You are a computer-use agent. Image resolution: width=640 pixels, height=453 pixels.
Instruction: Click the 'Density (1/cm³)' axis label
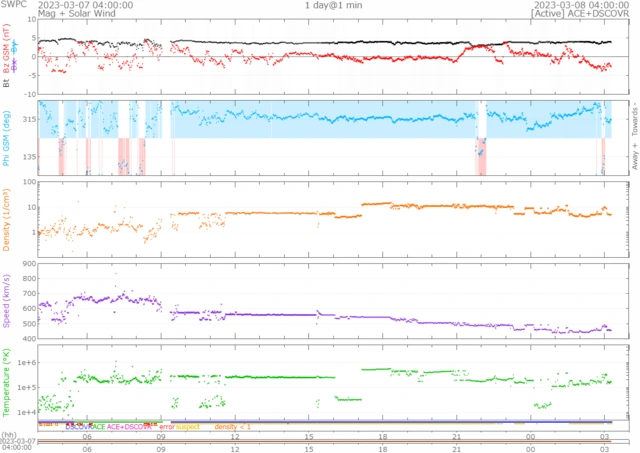tap(6, 220)
